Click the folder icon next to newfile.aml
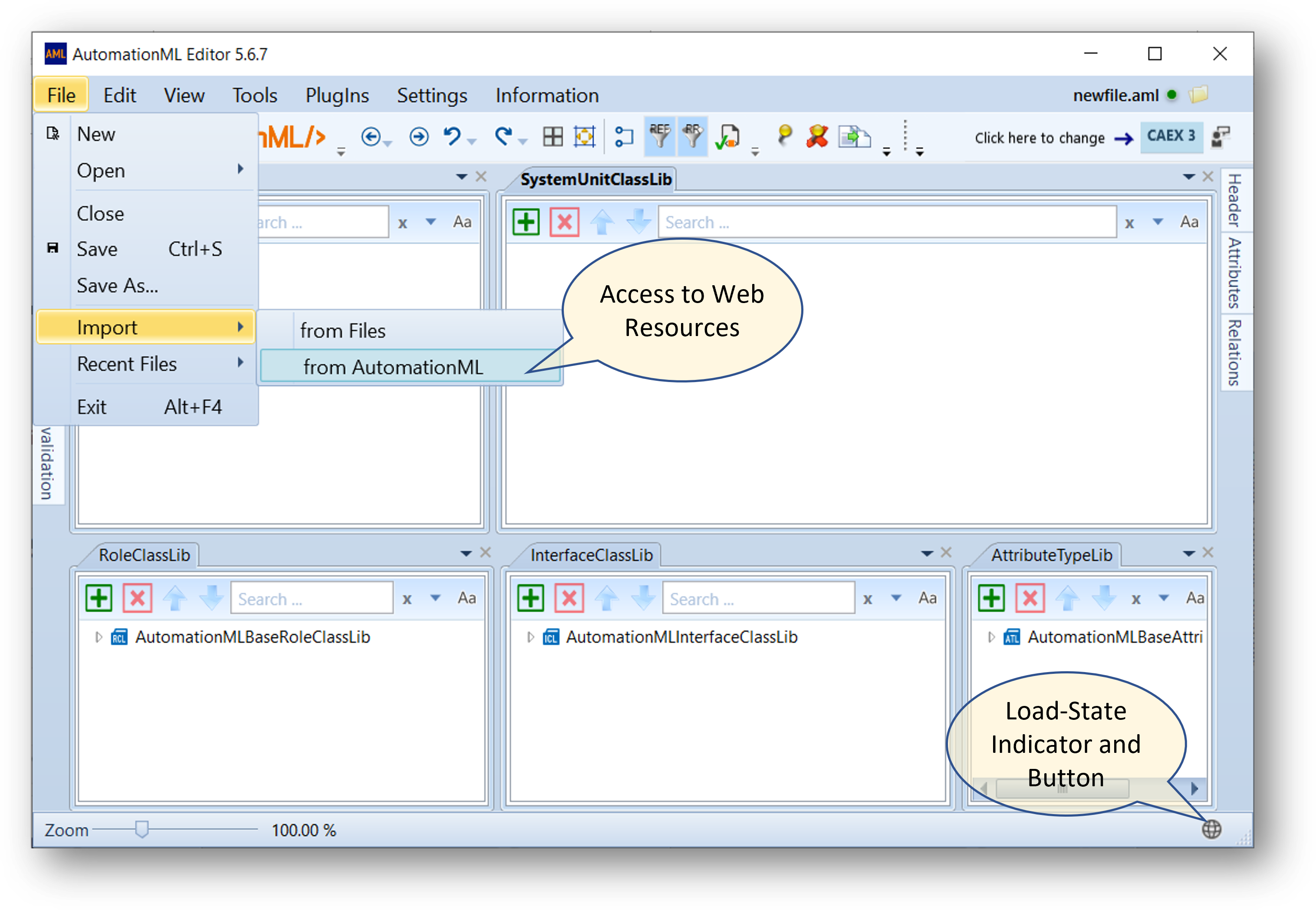Viewport: 1316px width, 910px height. (x=1198, y=94)
